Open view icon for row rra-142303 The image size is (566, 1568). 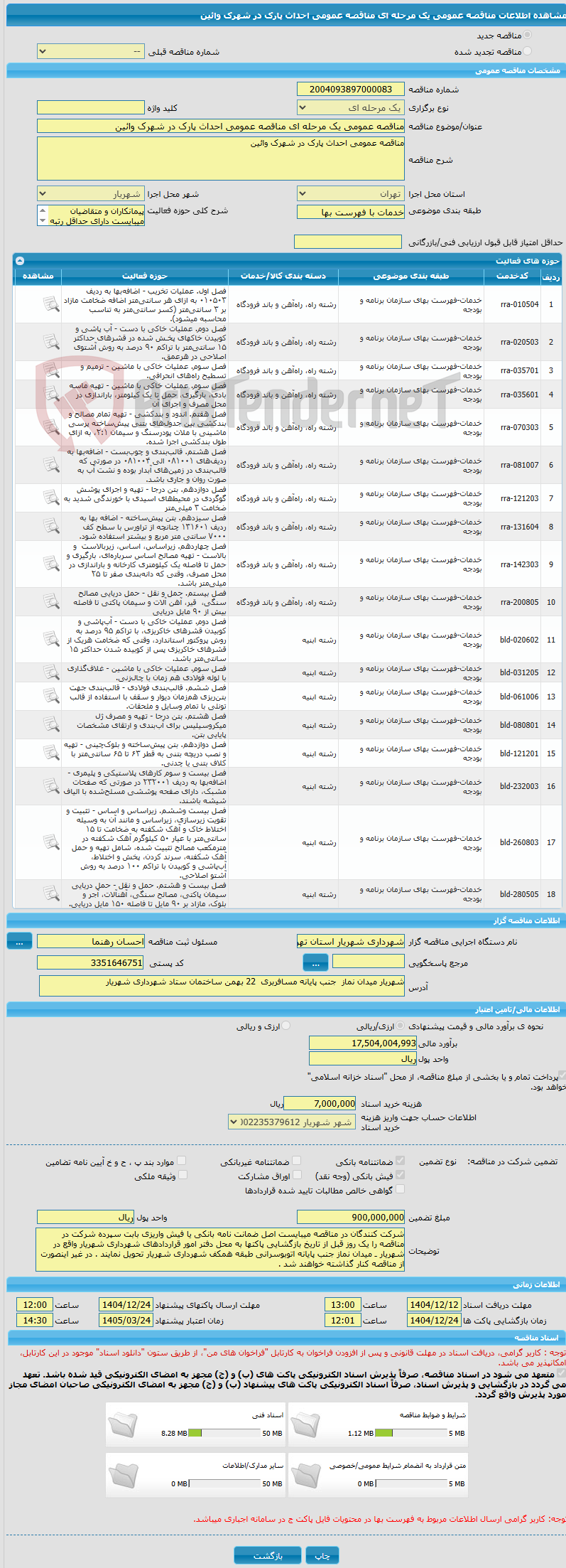tap(51, 564)
